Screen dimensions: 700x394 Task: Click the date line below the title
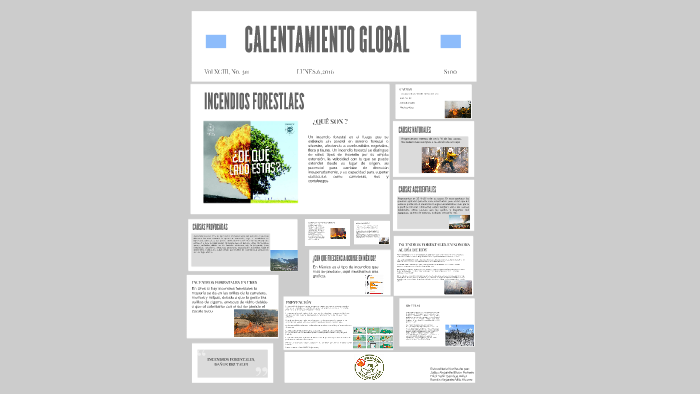(x=315, y=71)
